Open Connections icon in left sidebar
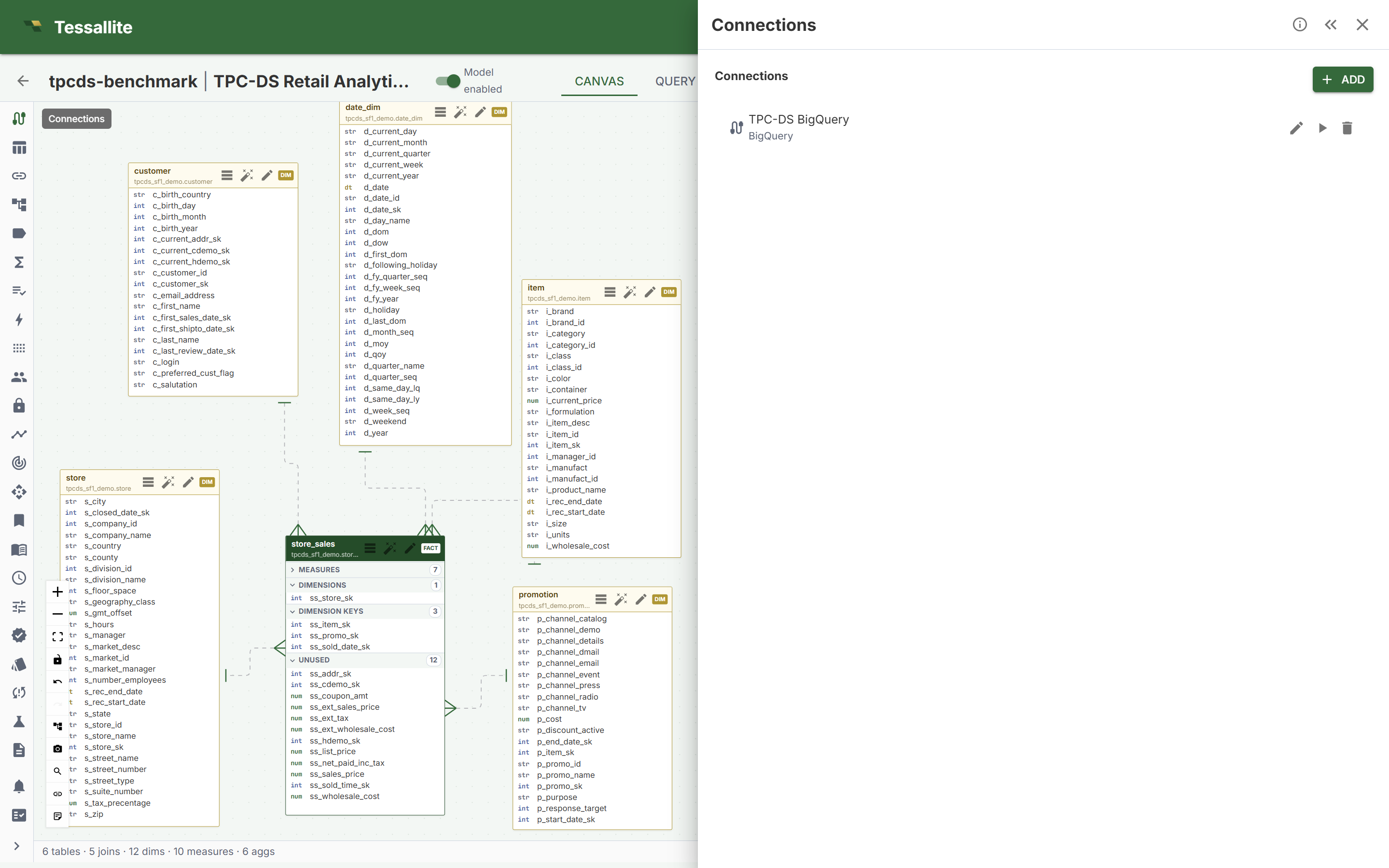 (19, 118)
